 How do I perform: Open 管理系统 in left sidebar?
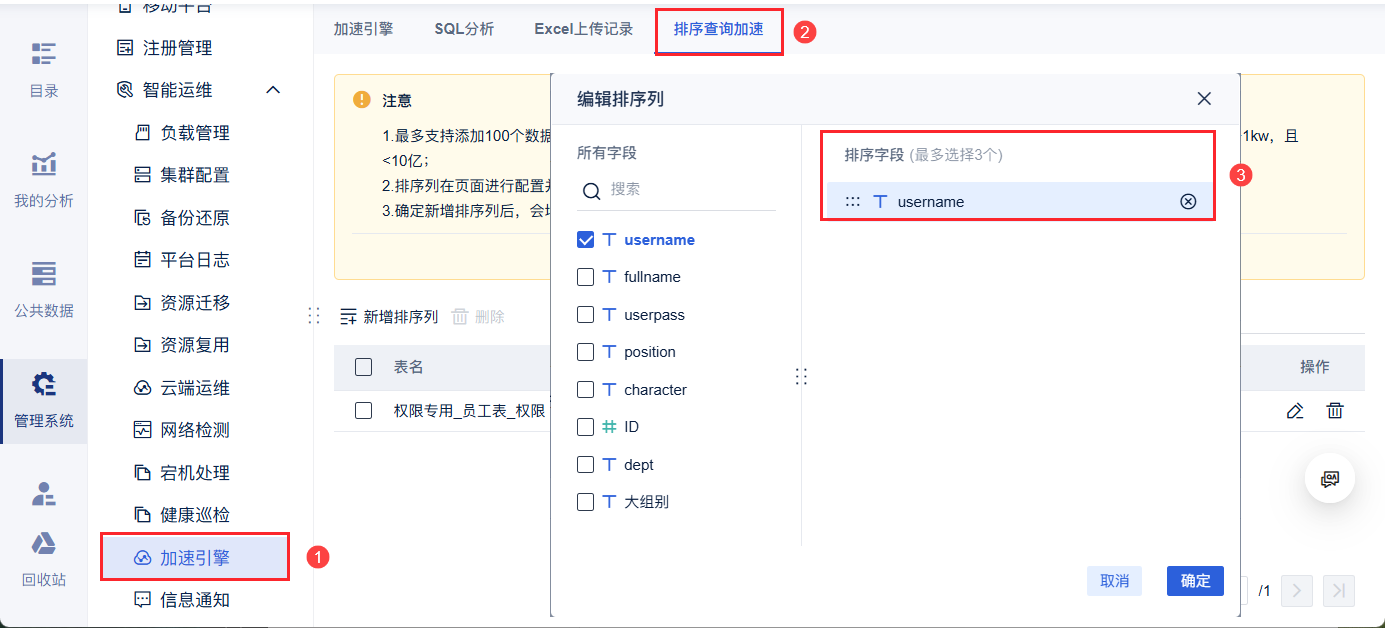44,399
